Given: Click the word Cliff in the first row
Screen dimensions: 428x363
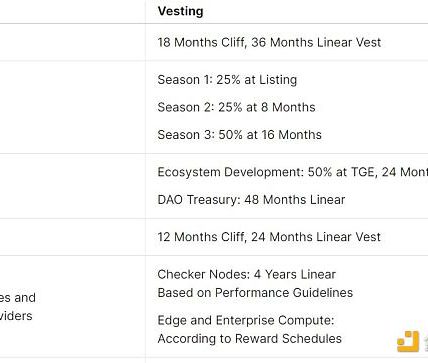Looking at the screenshot, I should (x=233, y=42).
